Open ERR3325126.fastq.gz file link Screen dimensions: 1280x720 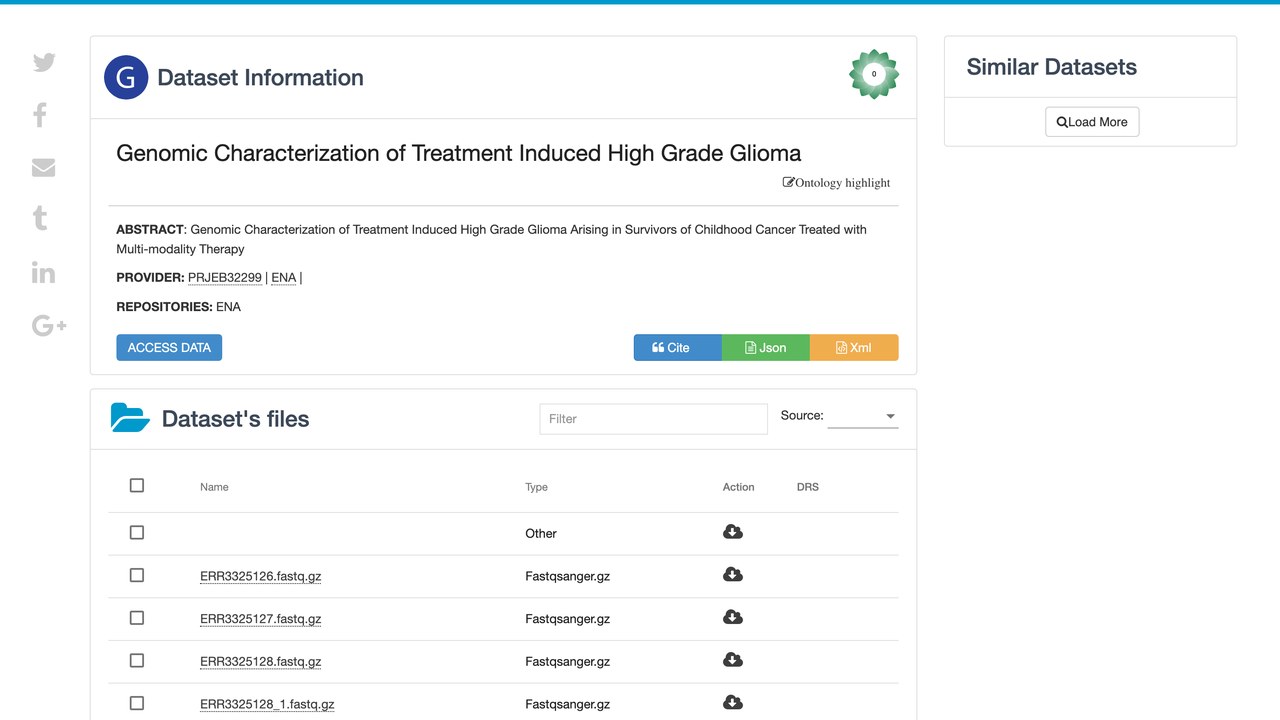[x=260, y=577]
